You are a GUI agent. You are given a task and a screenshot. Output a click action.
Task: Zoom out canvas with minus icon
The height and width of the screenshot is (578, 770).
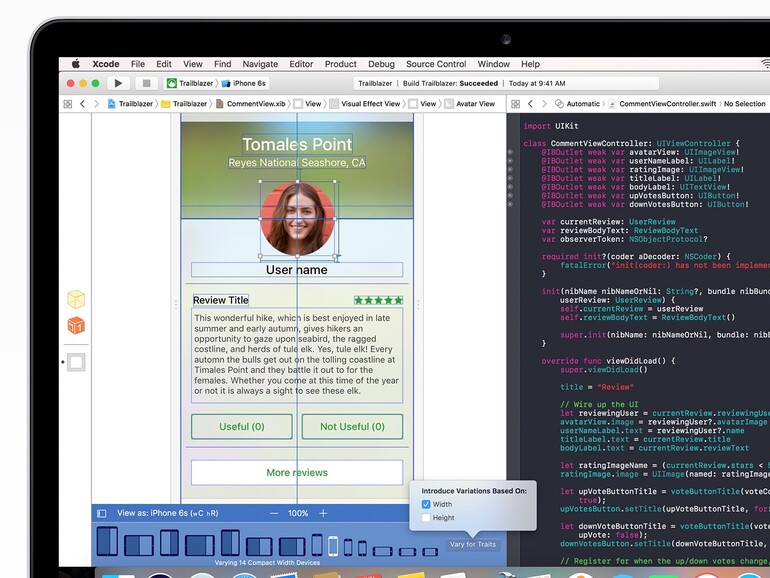pyautogui.click(x=273, y=513)
